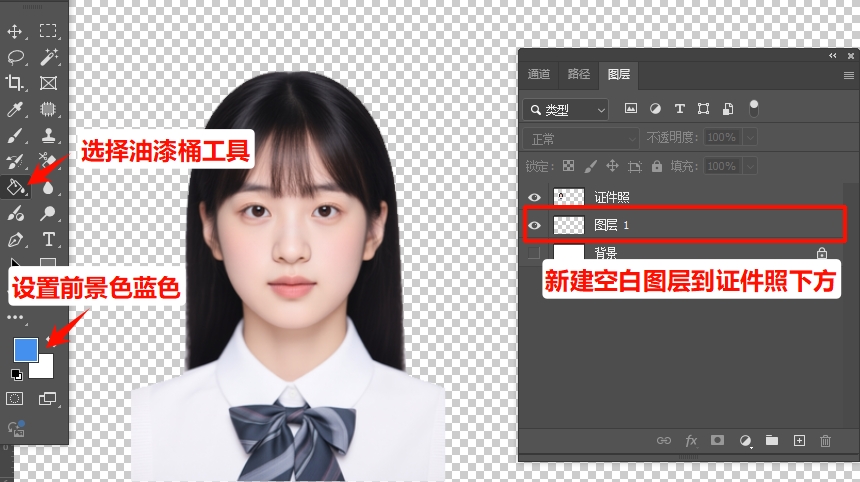Open the 正常 blend mode dropdown
Screen dimensions: 860x482
580,139
